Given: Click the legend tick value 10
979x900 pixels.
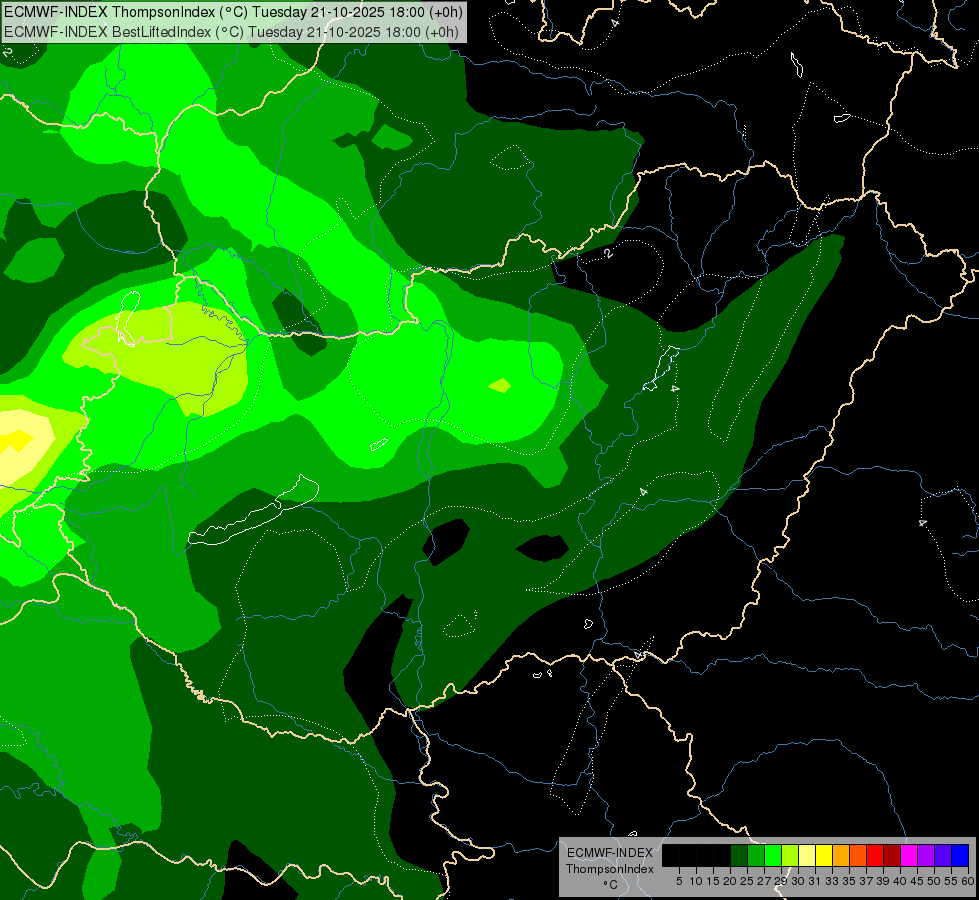Looking at the screenshot, I should [696, 881].
